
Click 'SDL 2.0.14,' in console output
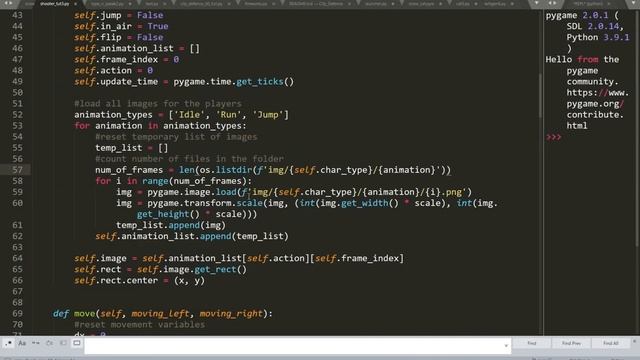click(x=595, y=26)
